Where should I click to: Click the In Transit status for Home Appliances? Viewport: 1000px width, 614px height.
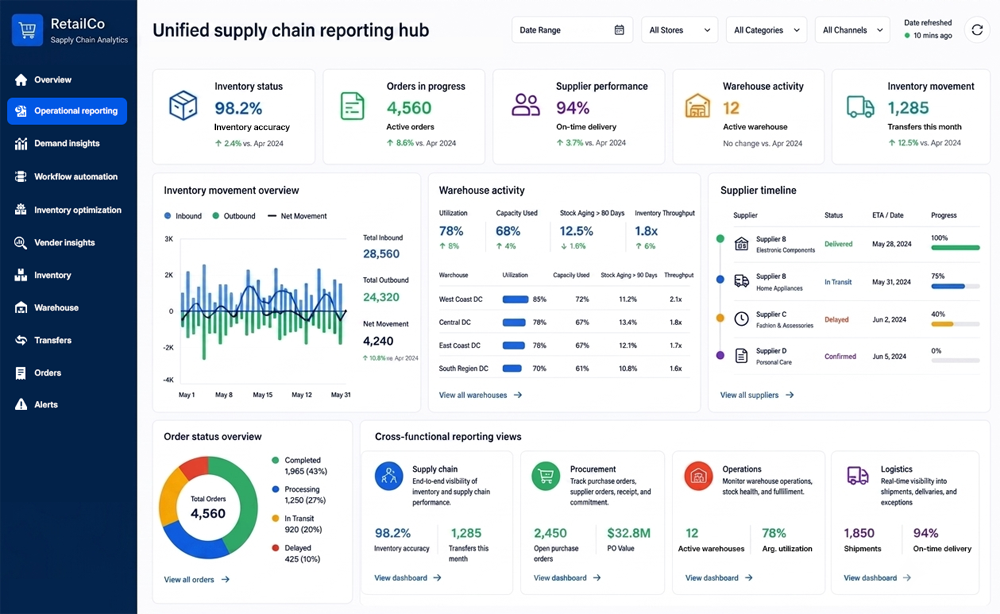pyautogui.click(x=838, y=282)
